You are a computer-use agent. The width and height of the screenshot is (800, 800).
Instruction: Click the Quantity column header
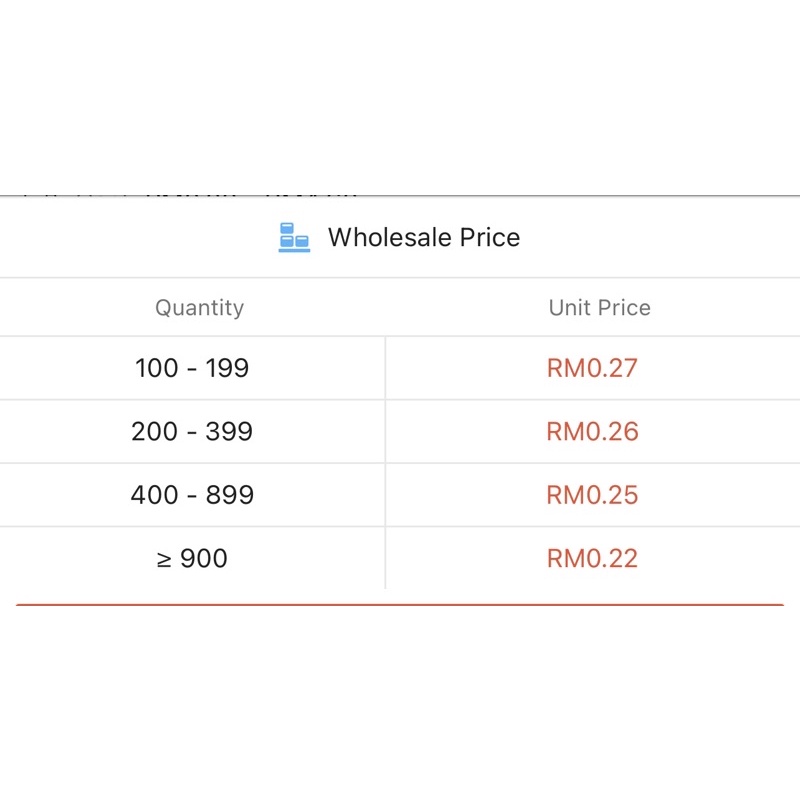pos(199,308)
